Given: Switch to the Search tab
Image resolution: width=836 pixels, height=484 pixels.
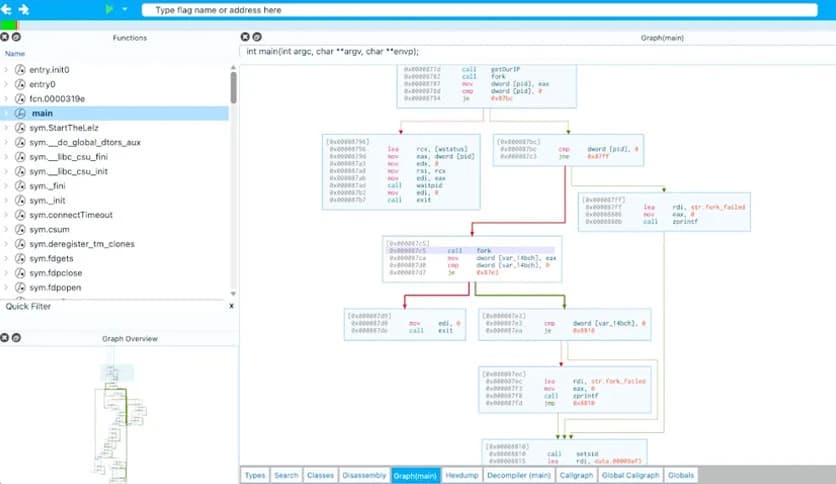Looking at the screenshot, I should (286, 475).
